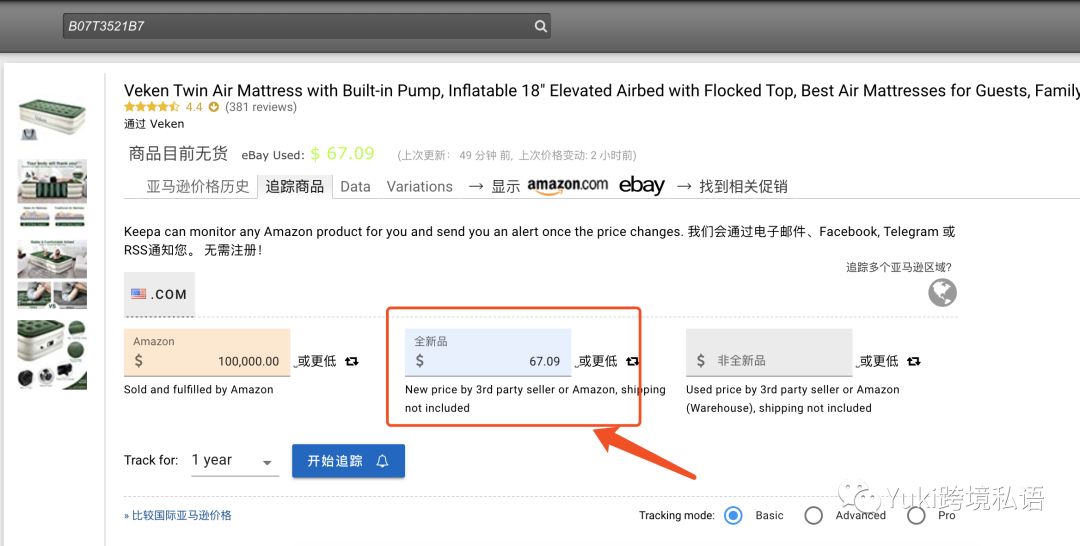
Task: Open the 亚马逊价格历史 tab
Action: click(x=198, y=187)
